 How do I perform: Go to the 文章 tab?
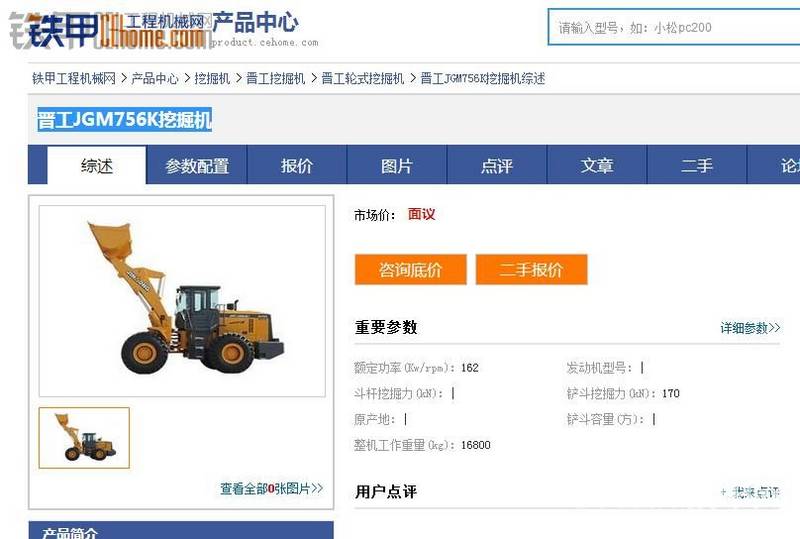(x=597, y=165)
